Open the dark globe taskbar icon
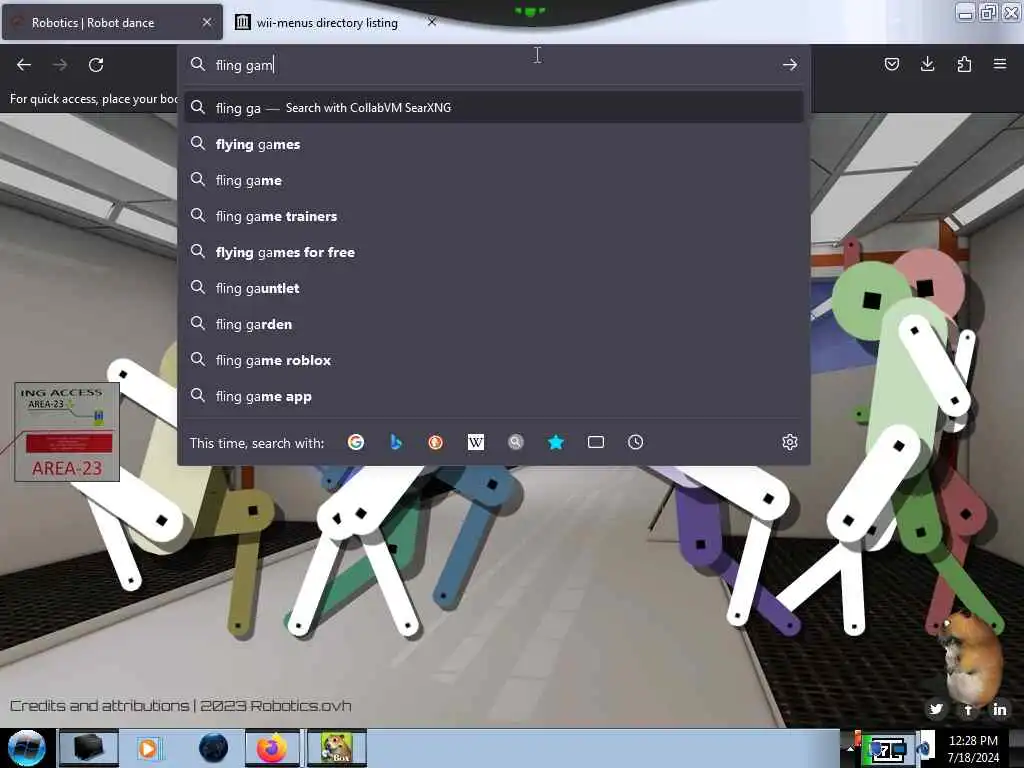This screenshot has width=1024, height=768. 214,748
